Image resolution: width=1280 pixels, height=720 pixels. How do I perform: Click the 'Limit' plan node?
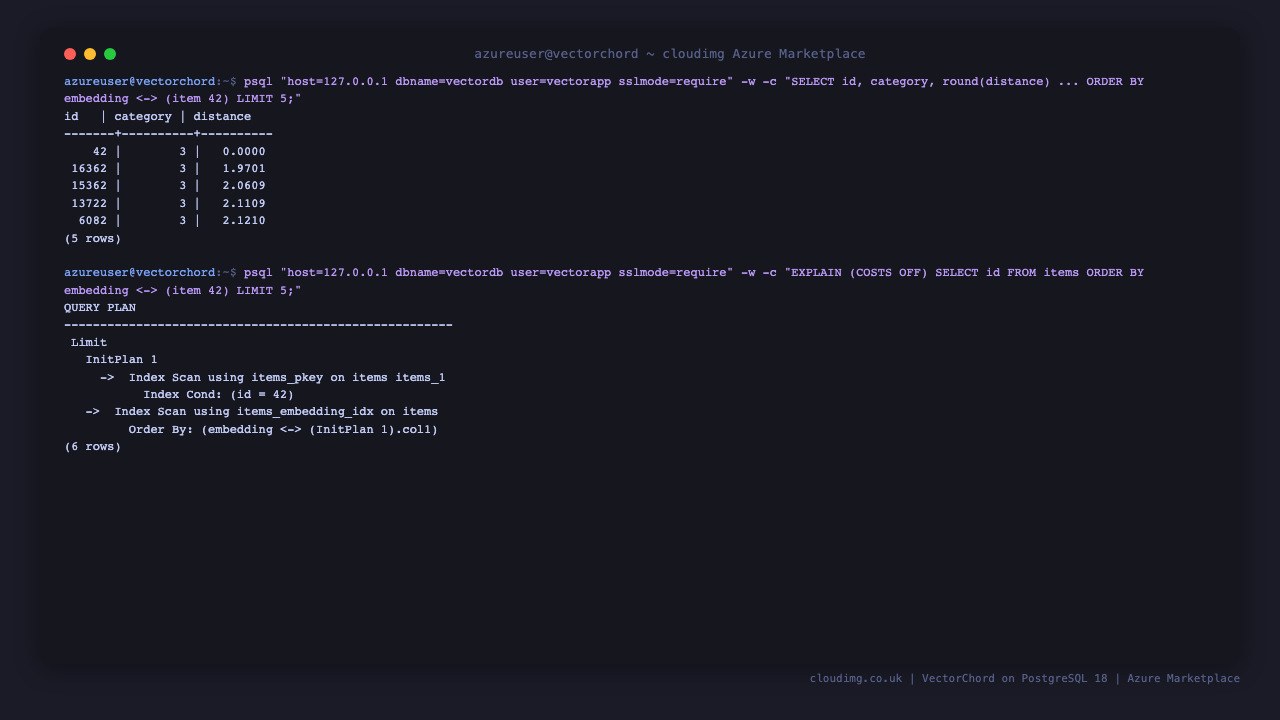(89, 342)
